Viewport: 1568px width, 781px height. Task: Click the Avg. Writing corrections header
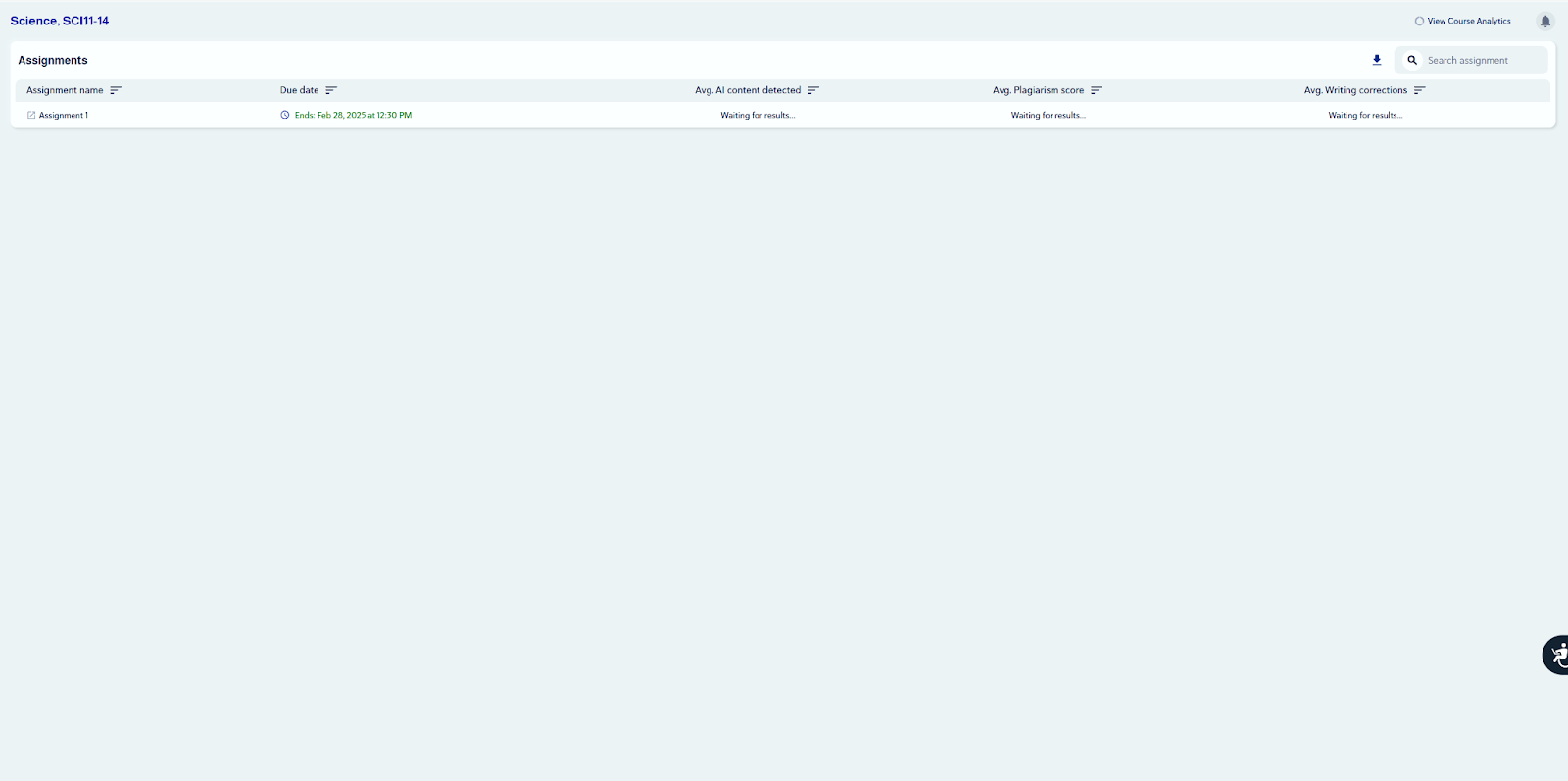coord(1355,90)
